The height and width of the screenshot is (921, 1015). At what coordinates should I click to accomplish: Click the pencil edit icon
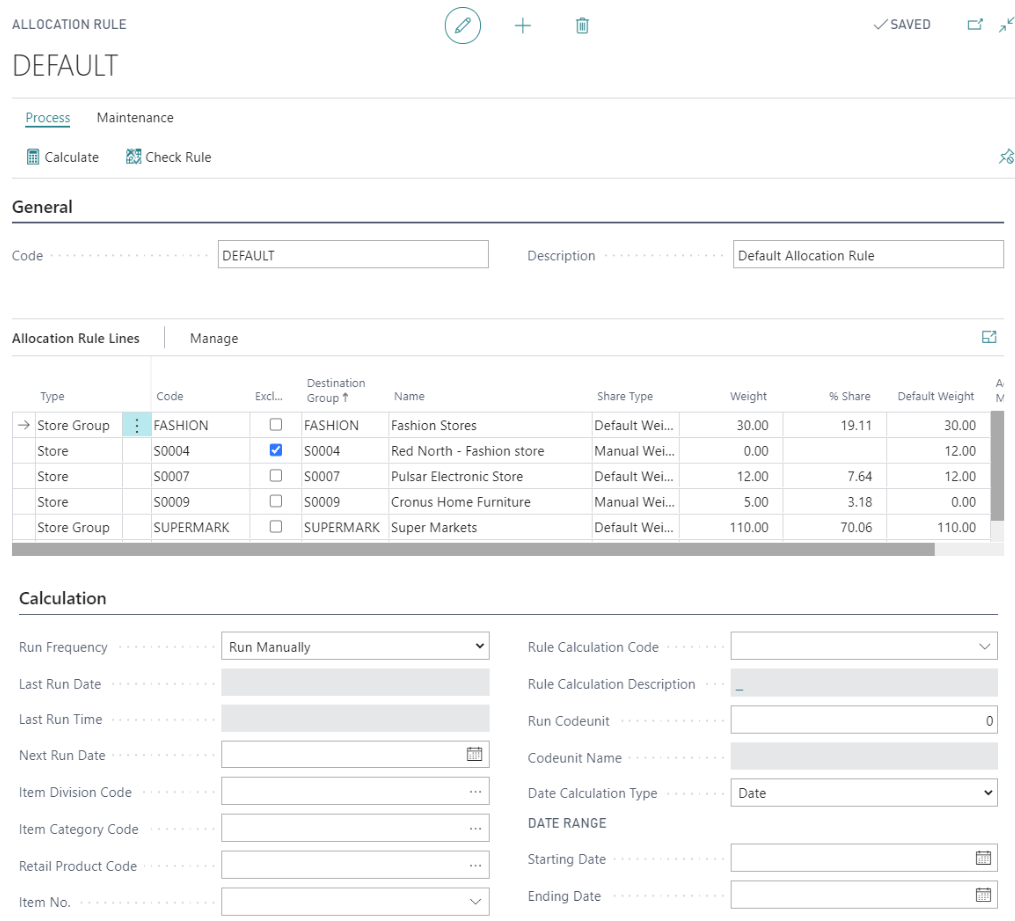(x=462, y=26)
